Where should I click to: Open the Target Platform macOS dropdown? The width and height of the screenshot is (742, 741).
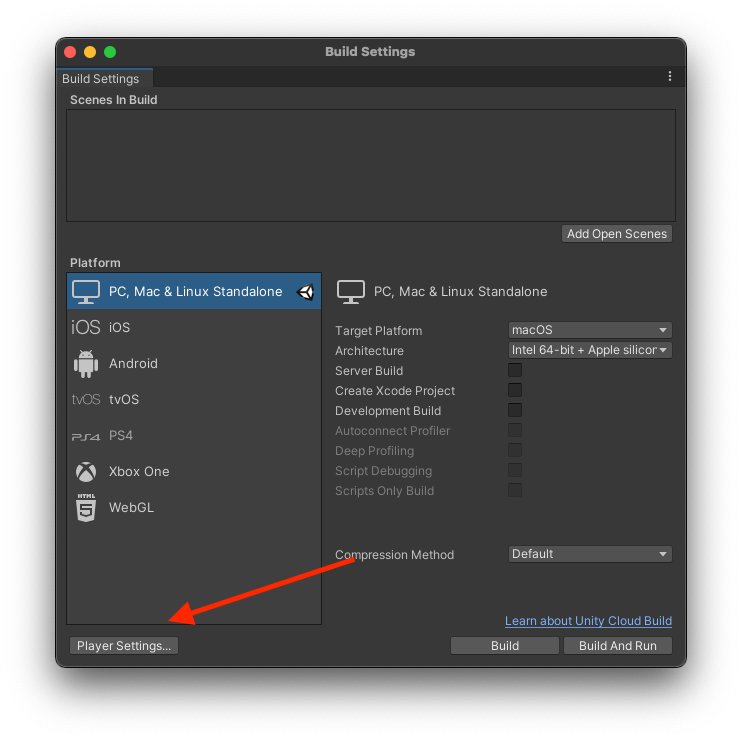tap(590, 330)
